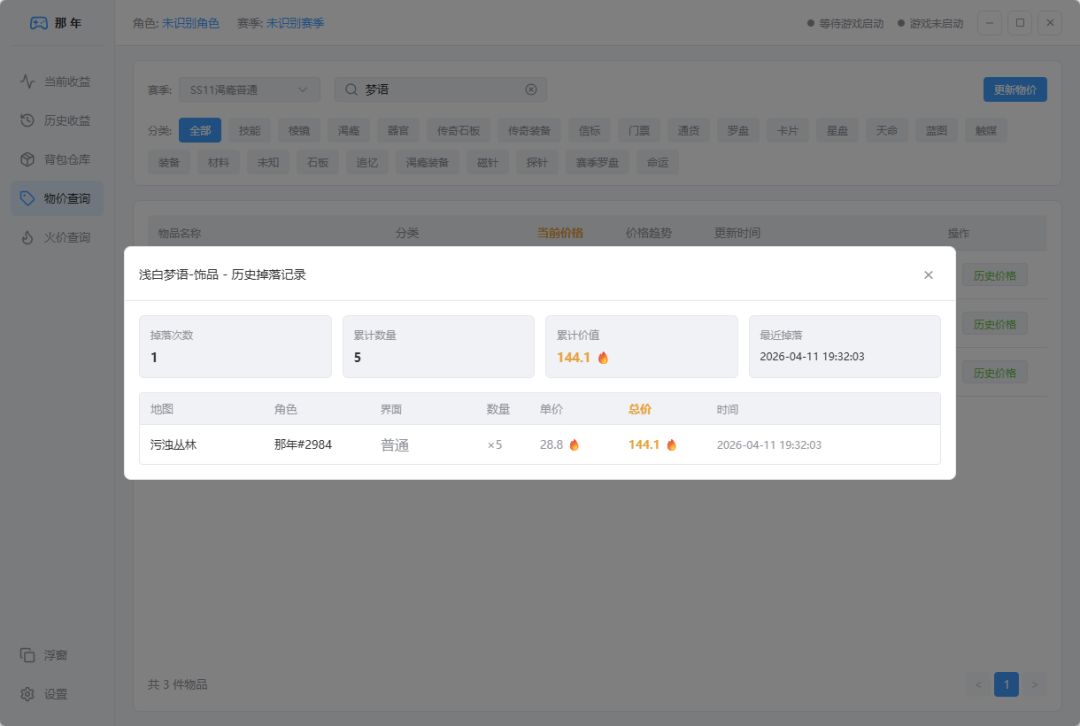Click the gamepad app logo icon
Image resolution: width=1080 pixels, height=726 pixels.
pos(39,23)
